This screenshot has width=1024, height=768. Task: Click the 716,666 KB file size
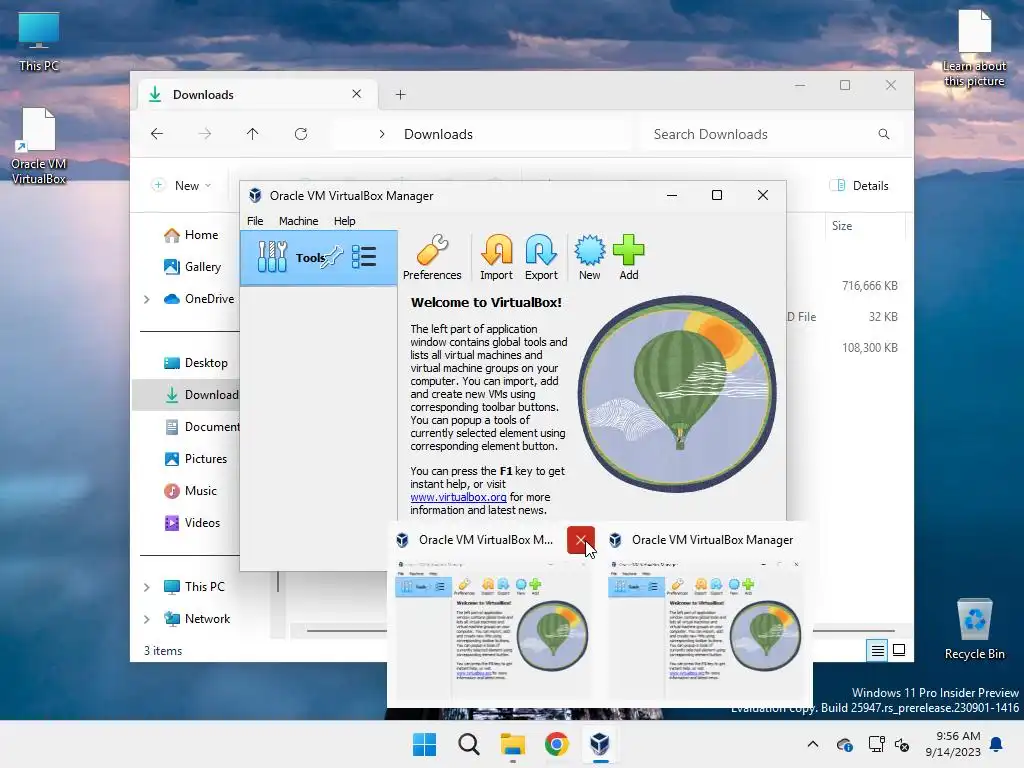coord(869,286)
